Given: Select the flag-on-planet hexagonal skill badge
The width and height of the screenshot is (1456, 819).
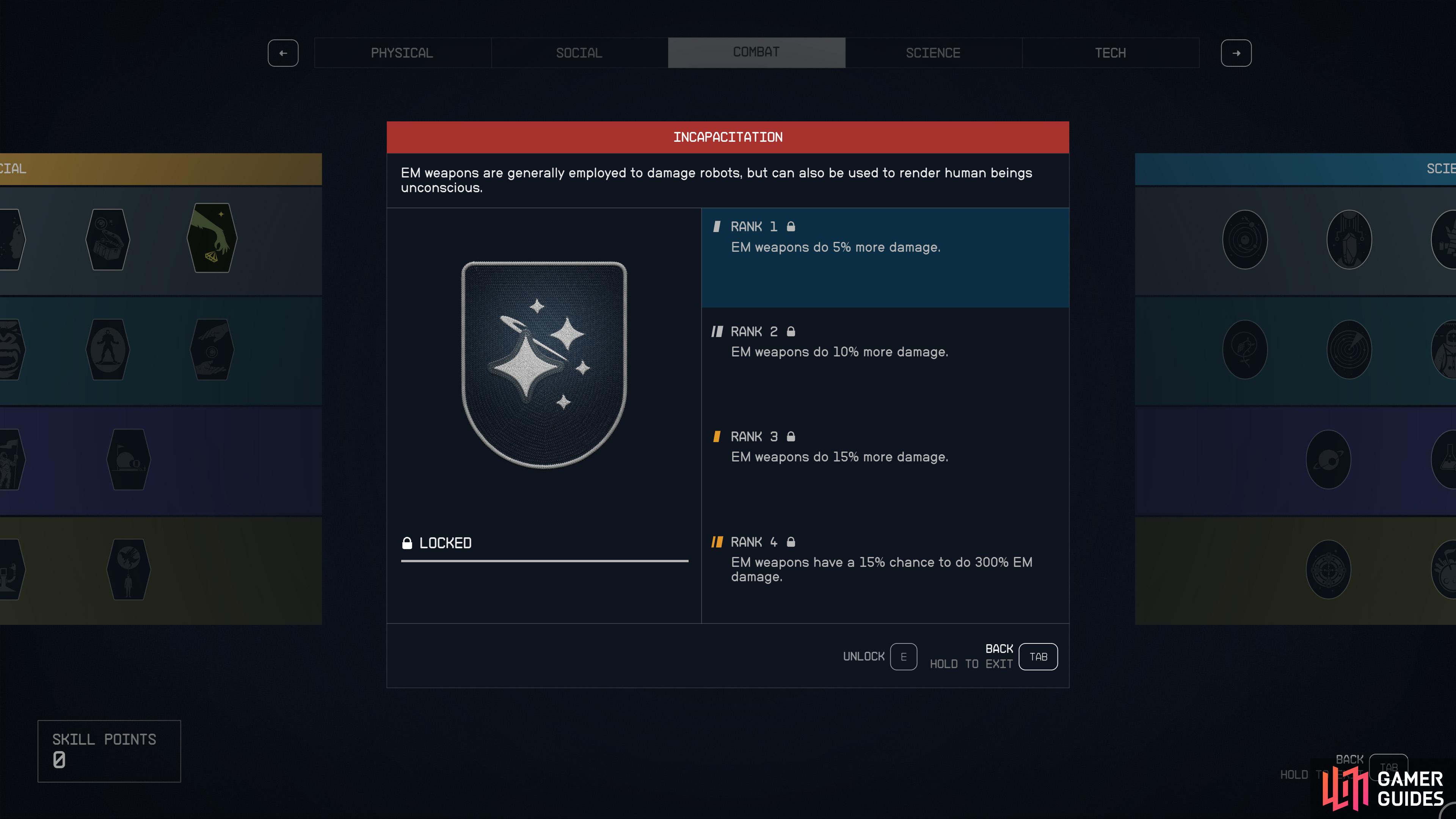Looking at the screenshot, I should pos(129,460).
